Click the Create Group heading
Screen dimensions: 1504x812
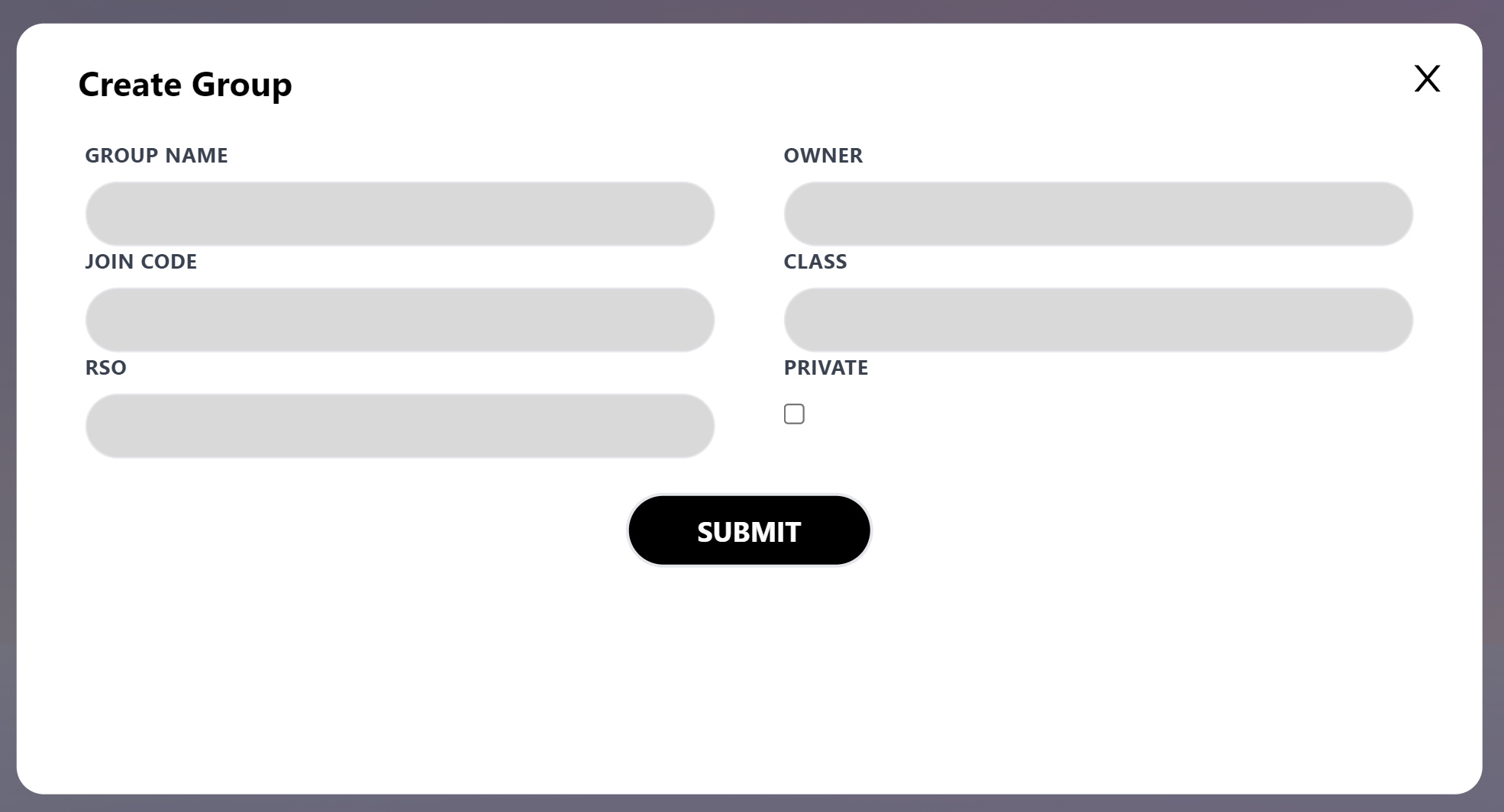[186, 84]
